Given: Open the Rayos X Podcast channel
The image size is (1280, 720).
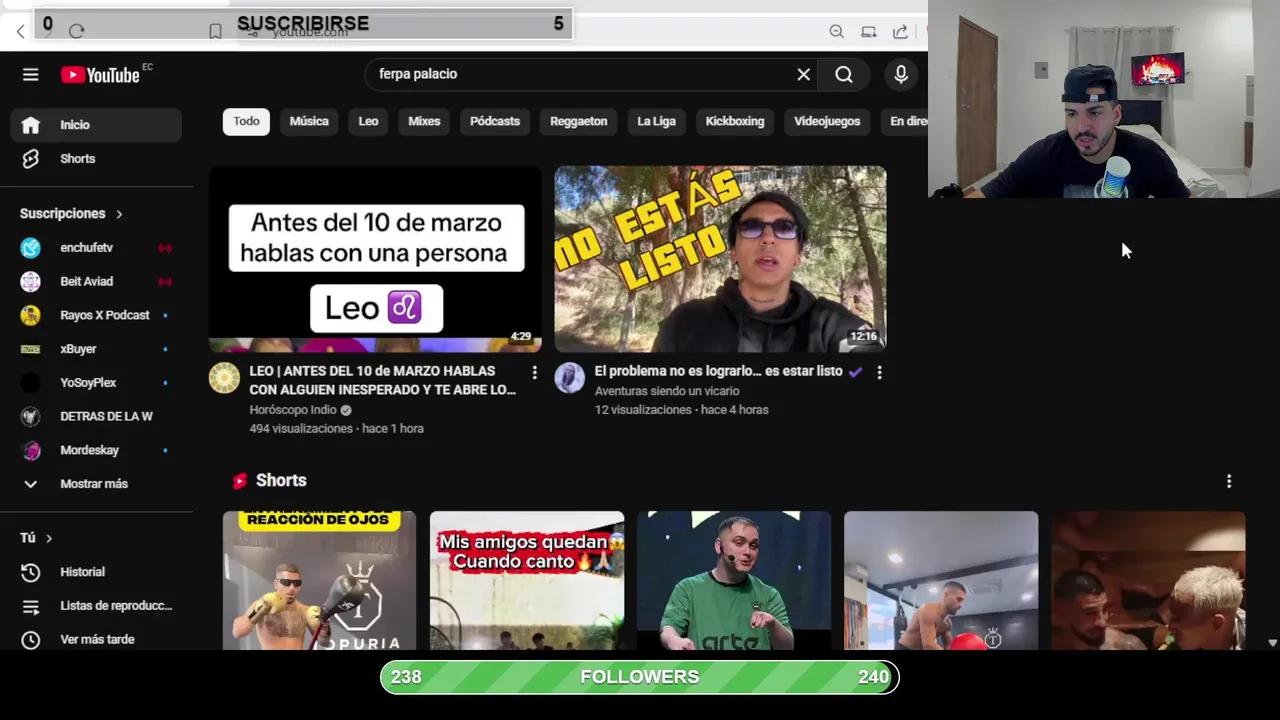Looking at the screenshot, I should click(96, 315).
